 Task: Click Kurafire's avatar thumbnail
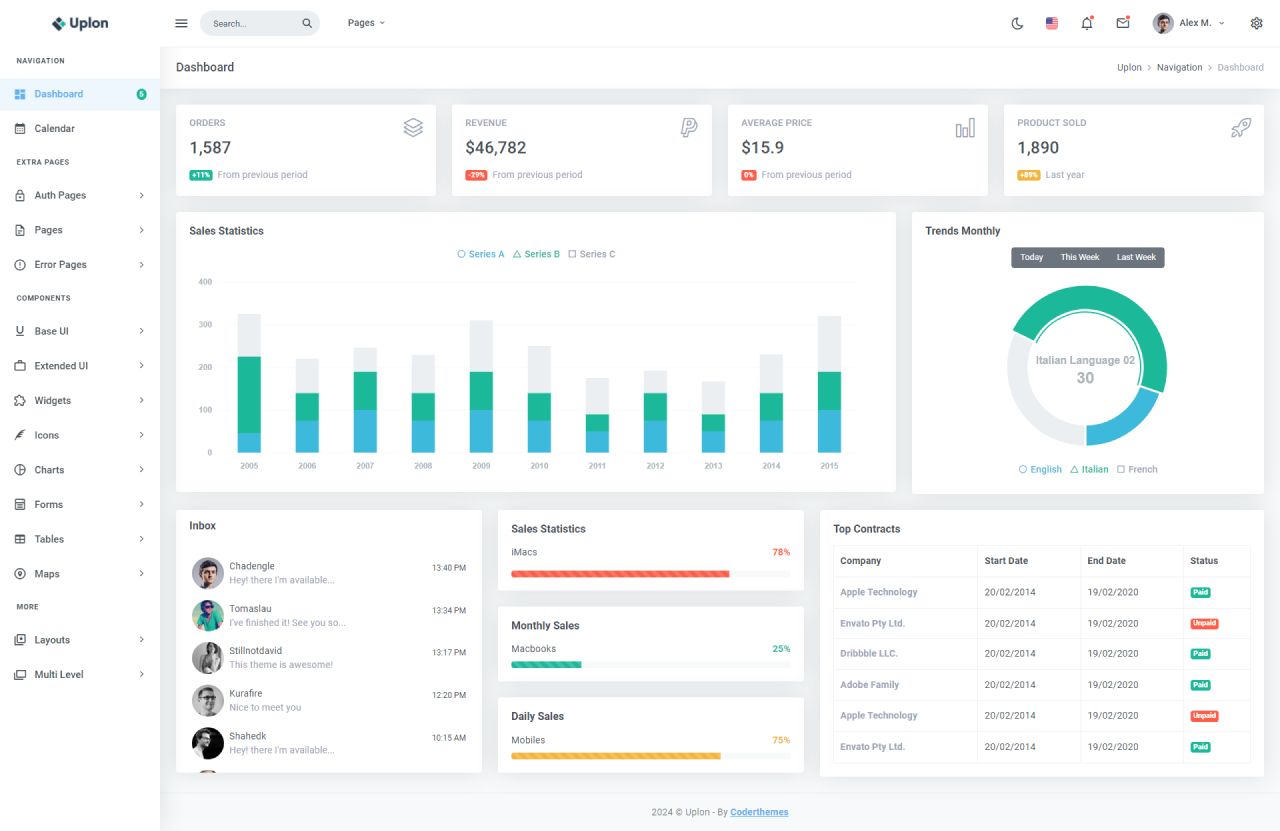[208, 701]
